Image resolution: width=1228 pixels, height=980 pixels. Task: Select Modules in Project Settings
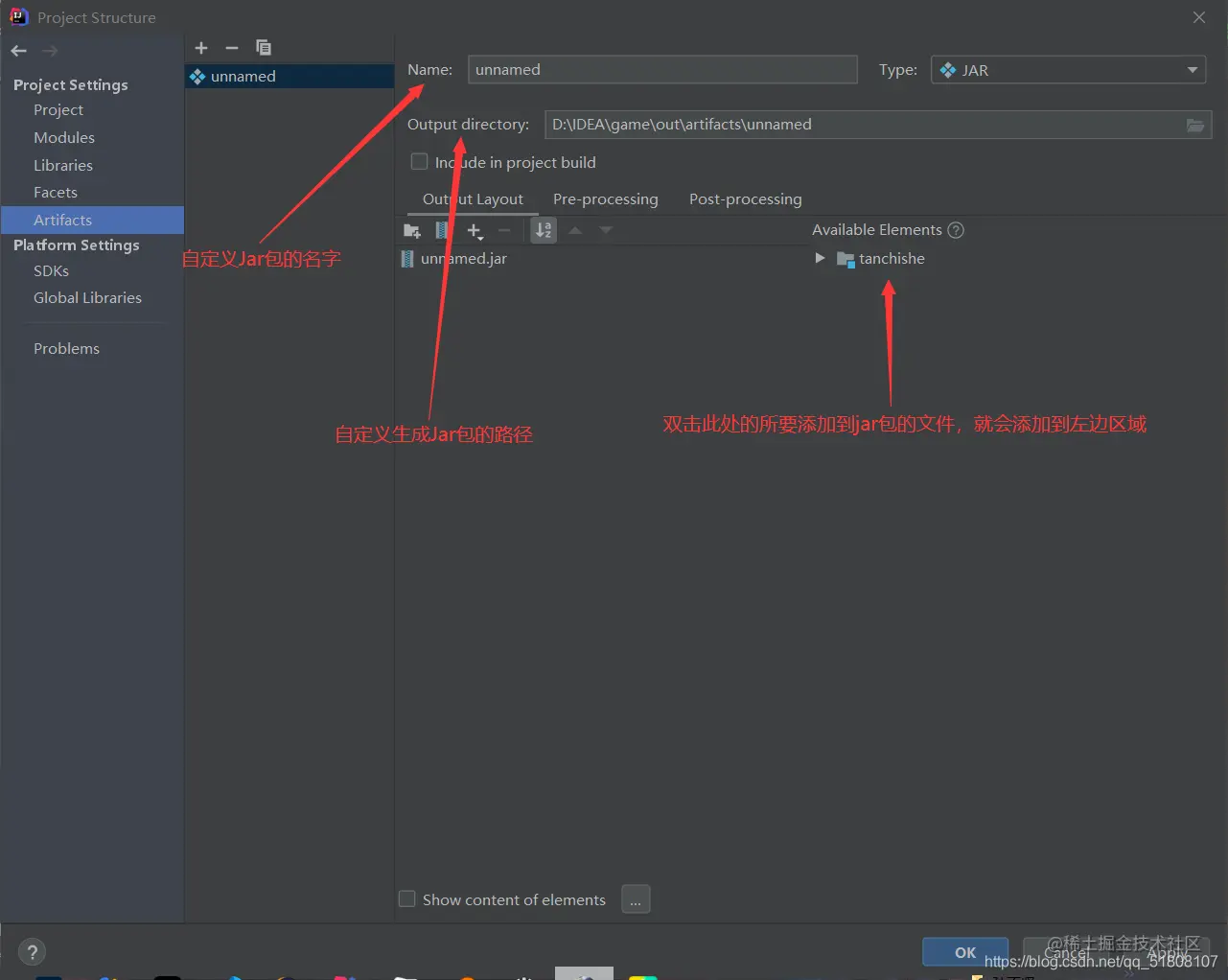[x=64, y=138]
